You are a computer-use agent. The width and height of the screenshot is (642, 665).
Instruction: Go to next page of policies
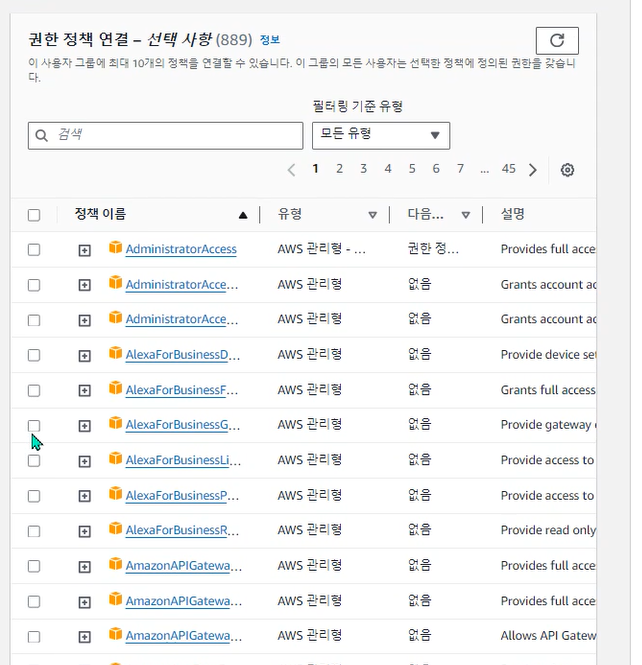(x=533, y=170)
